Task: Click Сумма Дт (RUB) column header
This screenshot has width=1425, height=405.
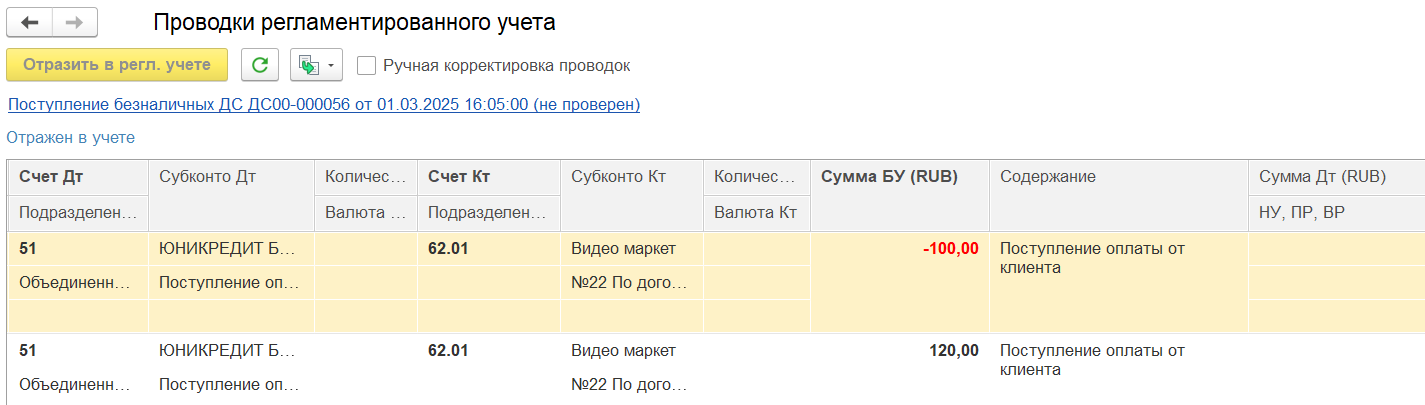Action: click(x=1336, y=177)
